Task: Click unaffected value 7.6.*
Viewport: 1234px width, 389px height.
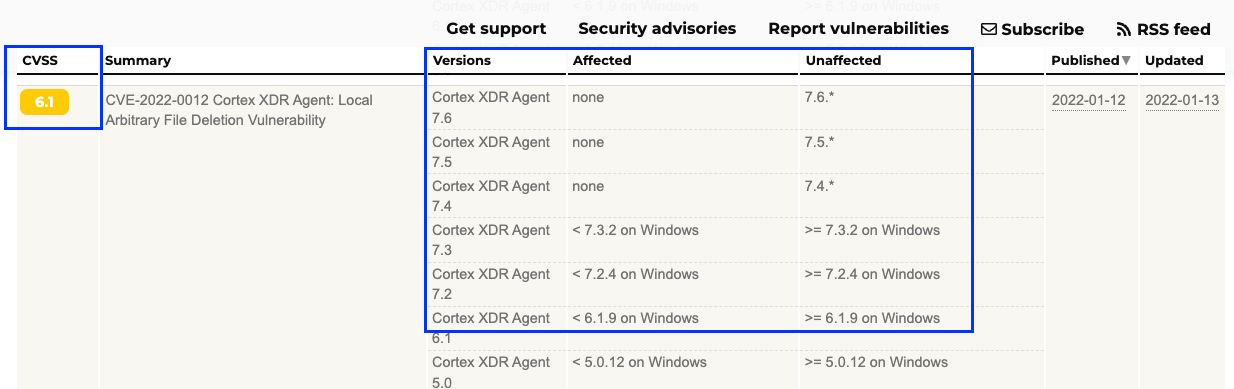Action: 819,98
